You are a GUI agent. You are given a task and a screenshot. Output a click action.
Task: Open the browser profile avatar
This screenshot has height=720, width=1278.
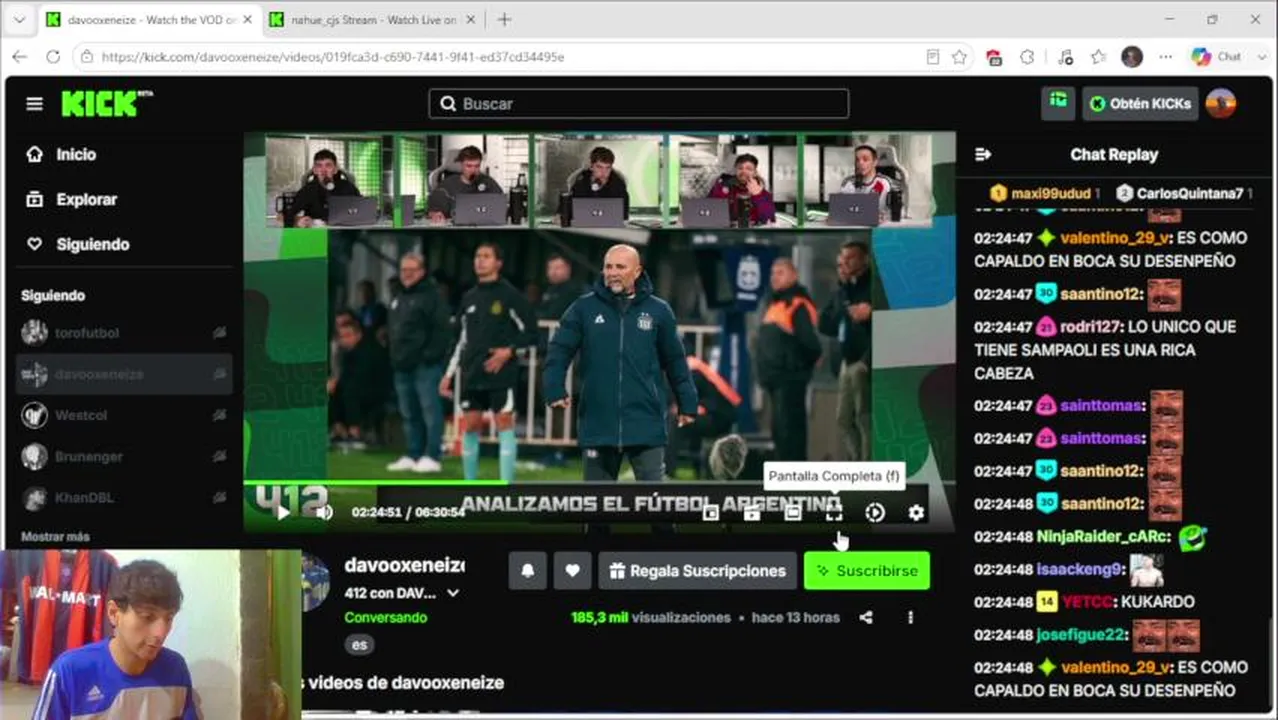point(1132,57)
